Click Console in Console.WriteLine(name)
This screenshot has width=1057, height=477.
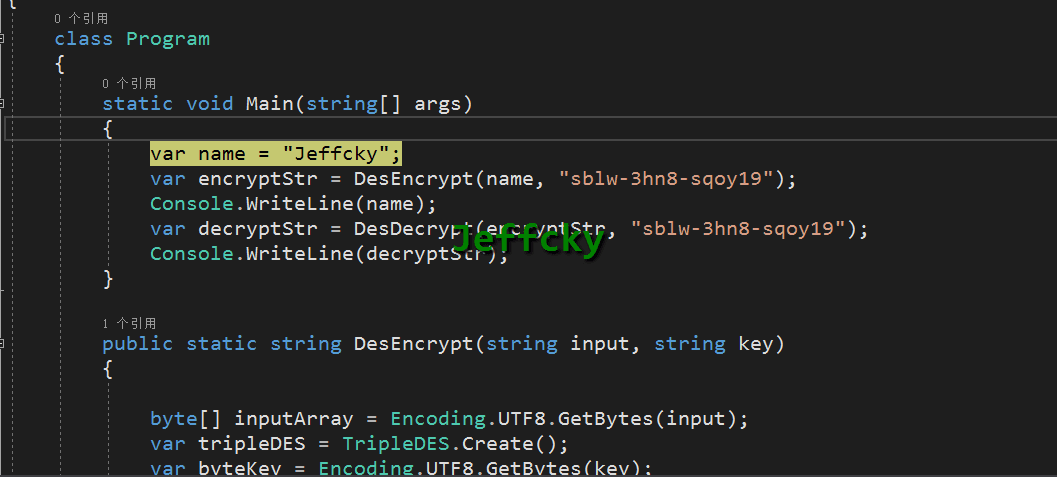(185, 204)
